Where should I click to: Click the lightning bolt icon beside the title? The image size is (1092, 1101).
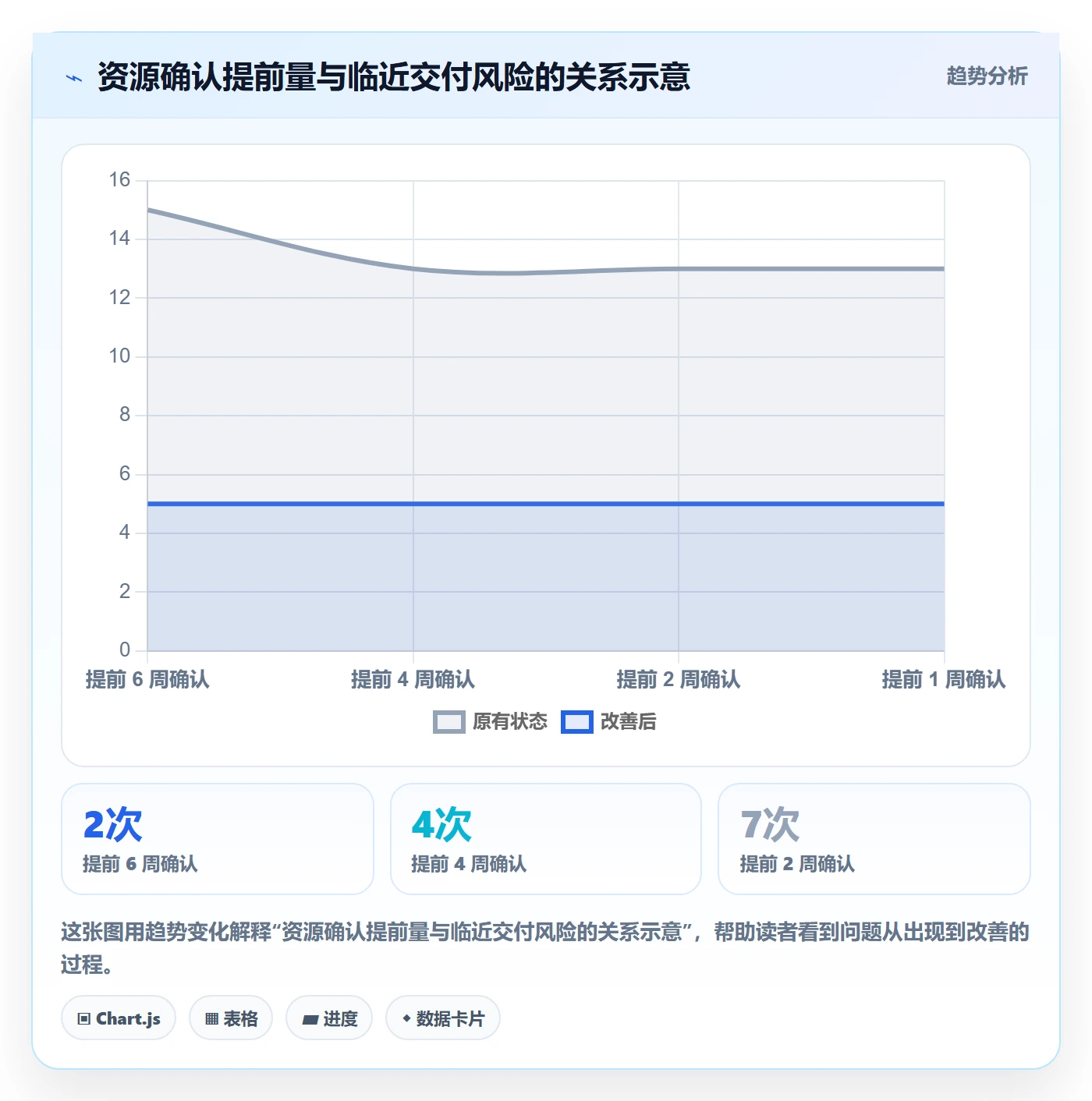tap(74, 78)
